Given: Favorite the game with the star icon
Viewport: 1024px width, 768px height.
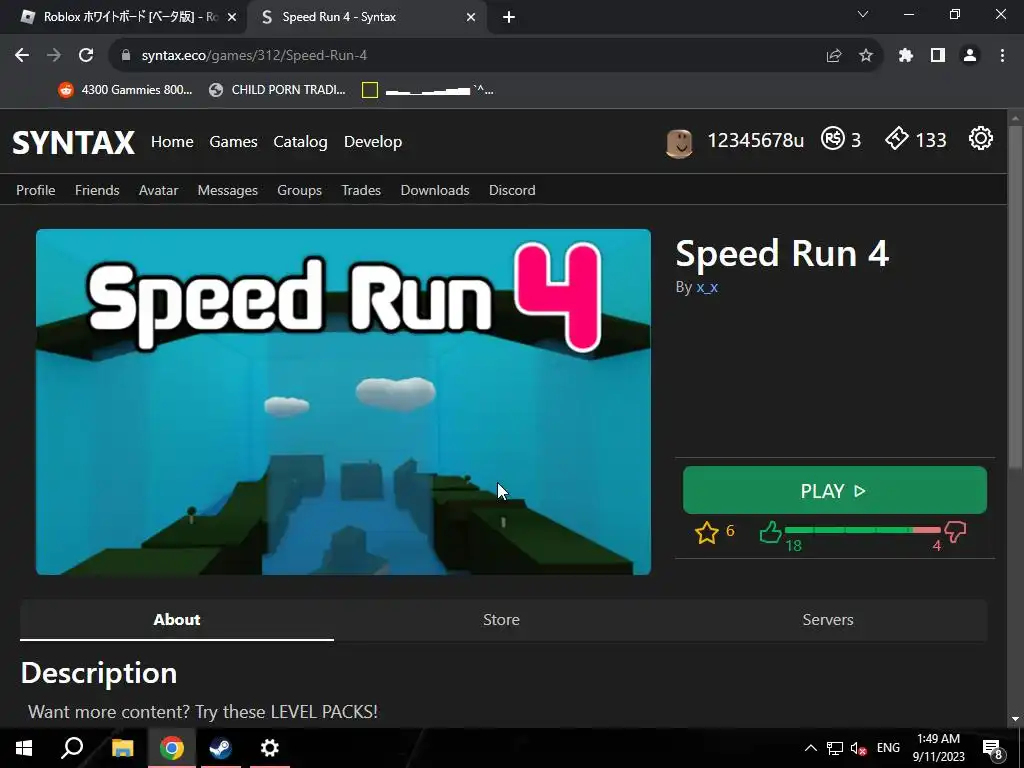Looking at the screenshot, I should 707,533.
